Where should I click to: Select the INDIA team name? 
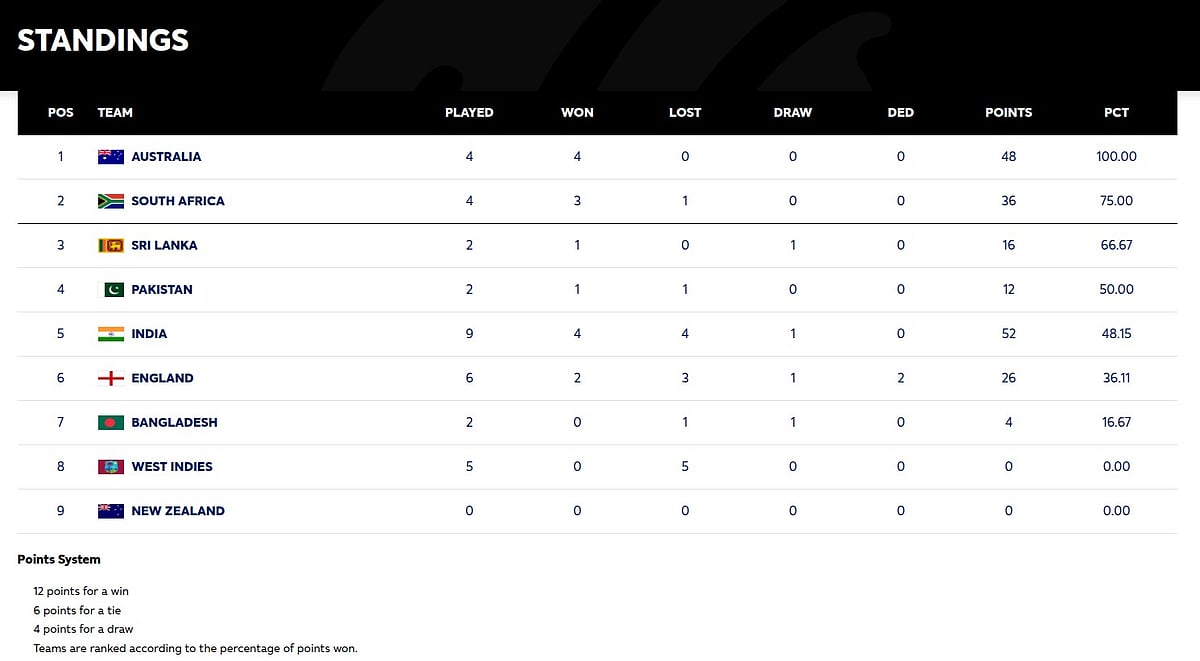pyautogui.click(x=149, y=334)
